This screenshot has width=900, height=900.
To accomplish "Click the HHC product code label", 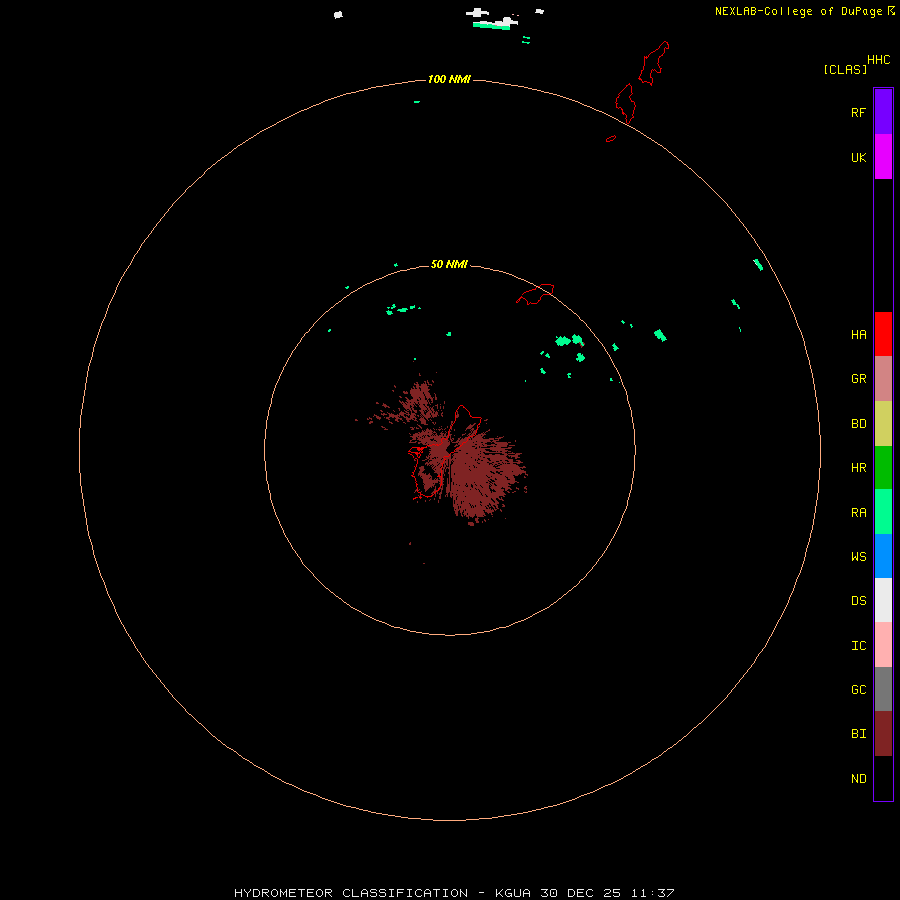I will [878, 60].
